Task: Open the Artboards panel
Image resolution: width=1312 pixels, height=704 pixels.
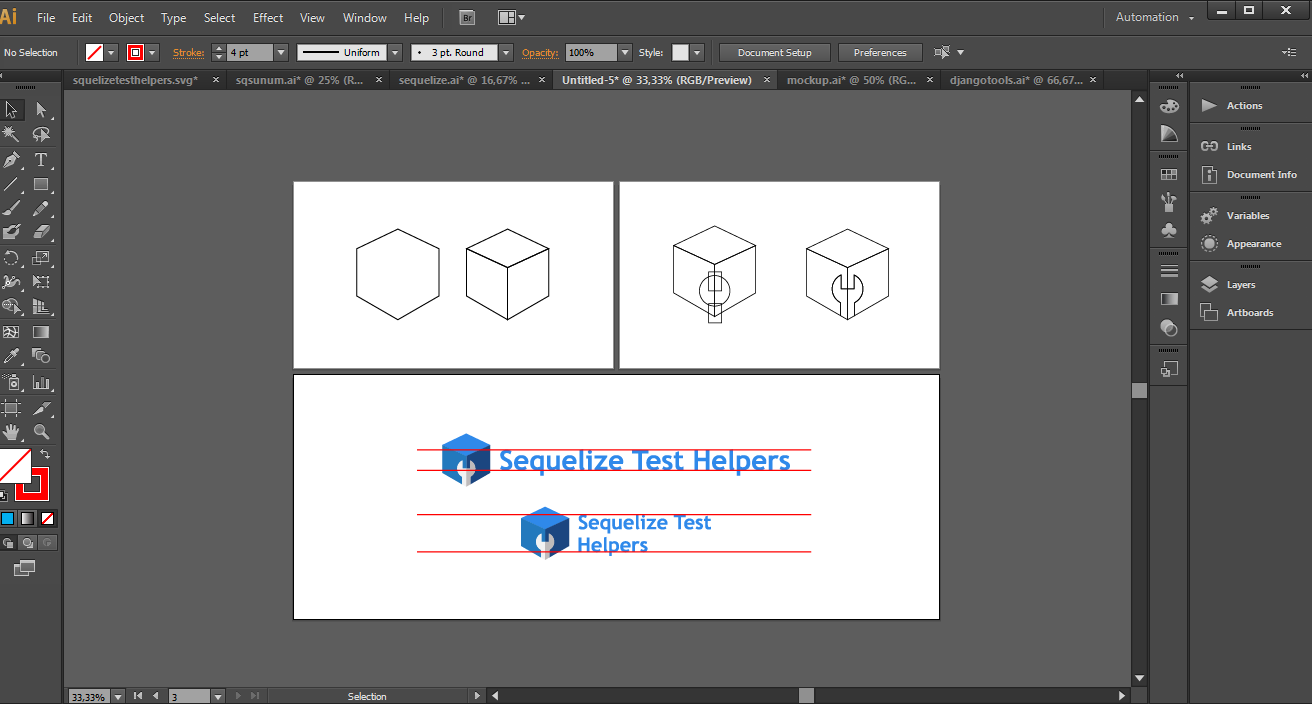Action: (1248, 313)
